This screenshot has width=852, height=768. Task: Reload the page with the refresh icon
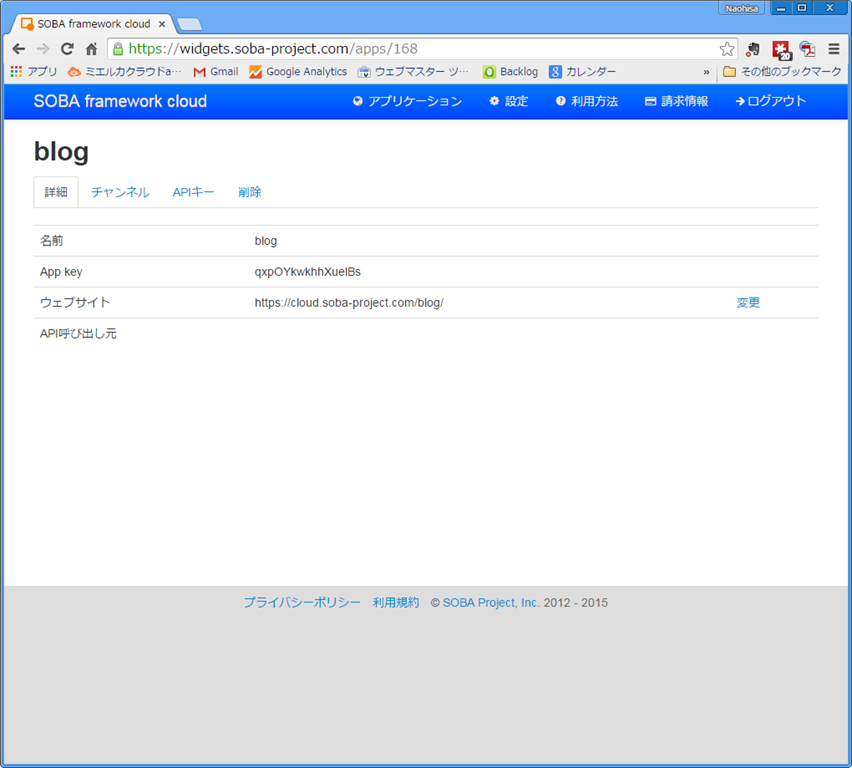(x=67, y=49)
